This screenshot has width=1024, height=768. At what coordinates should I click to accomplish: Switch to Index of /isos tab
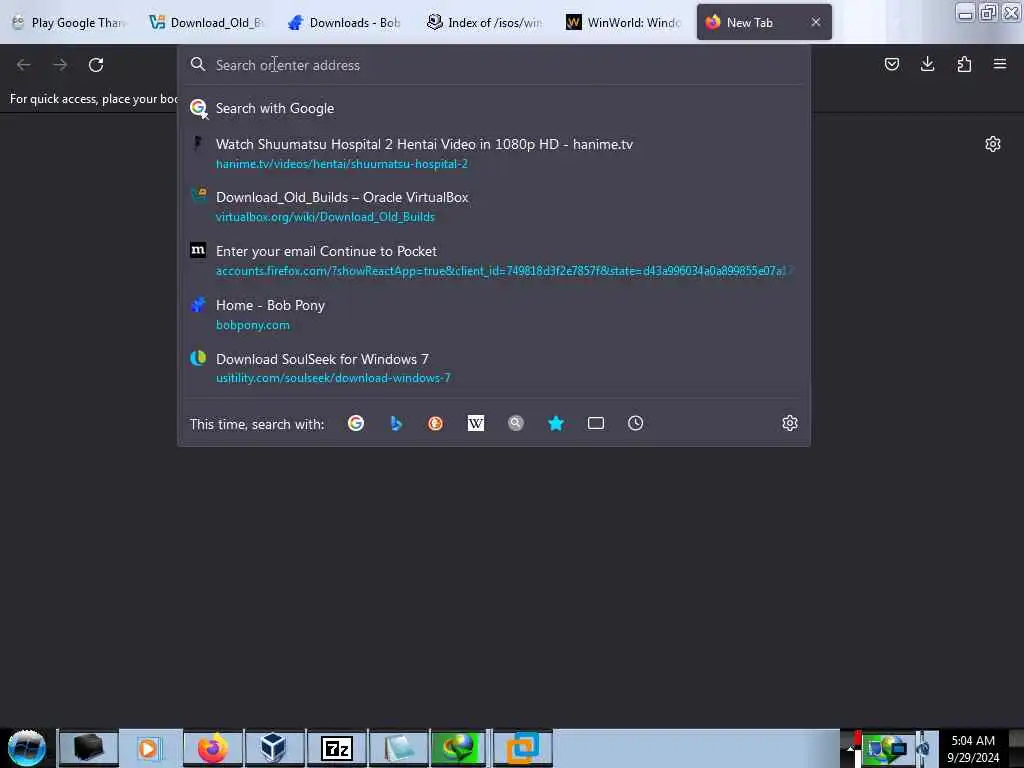(485, 22)
